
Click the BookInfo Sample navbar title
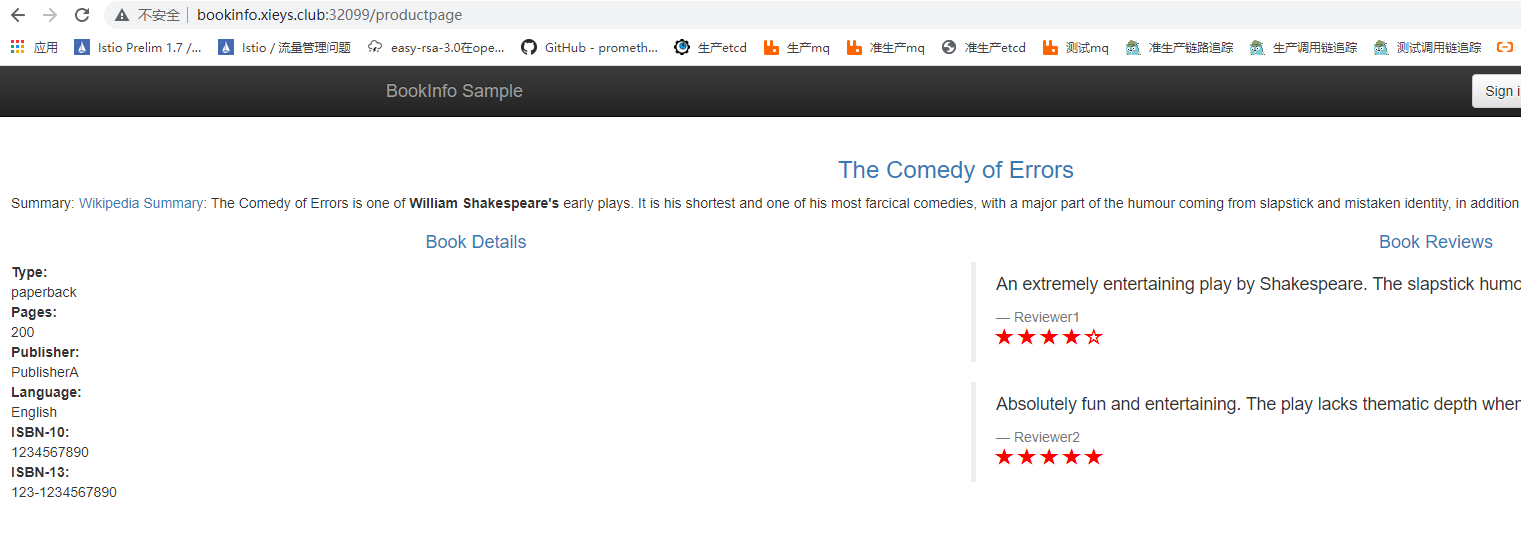(454, 91)
